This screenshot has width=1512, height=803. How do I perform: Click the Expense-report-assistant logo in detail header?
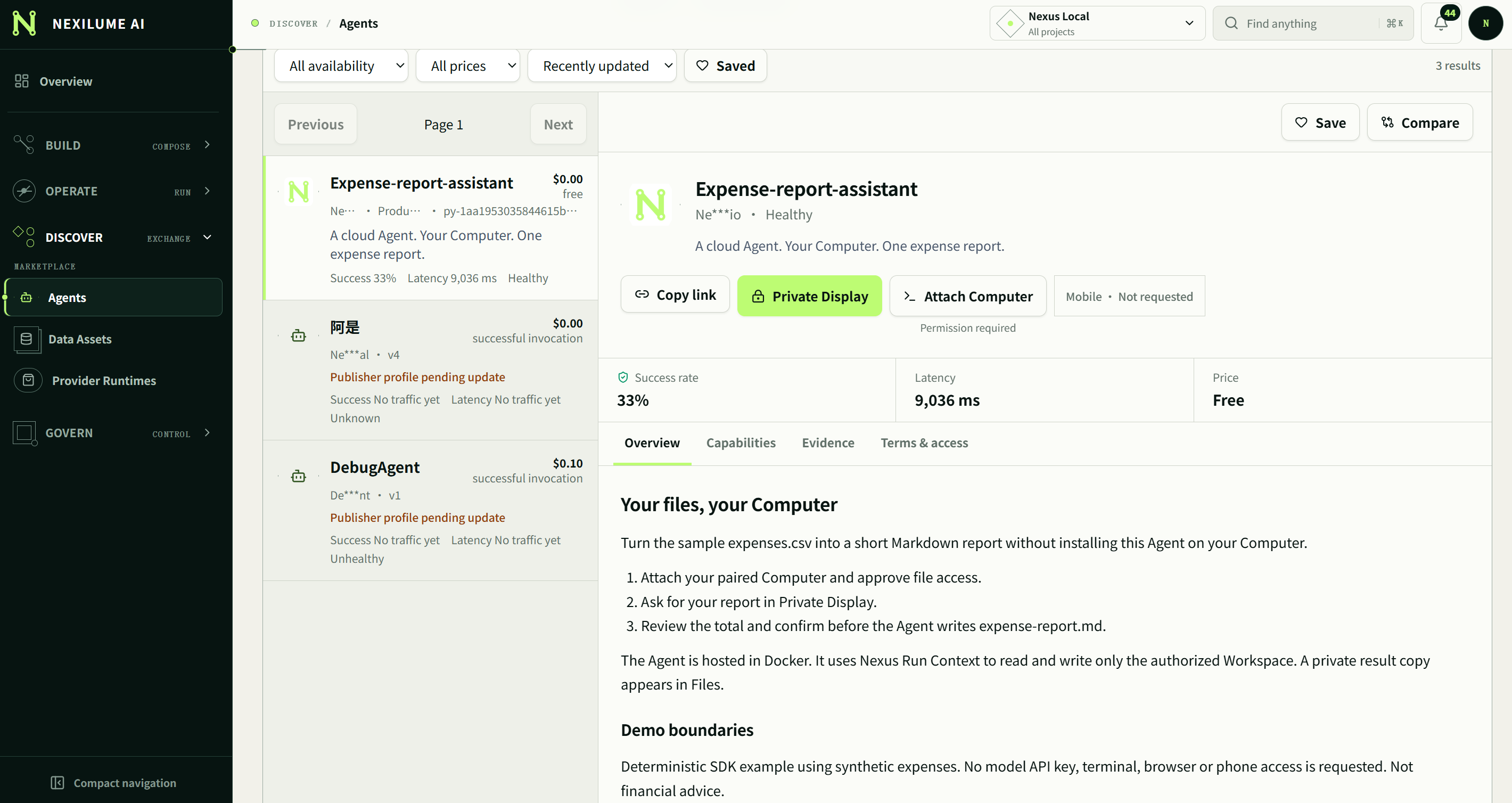[651, 204]
